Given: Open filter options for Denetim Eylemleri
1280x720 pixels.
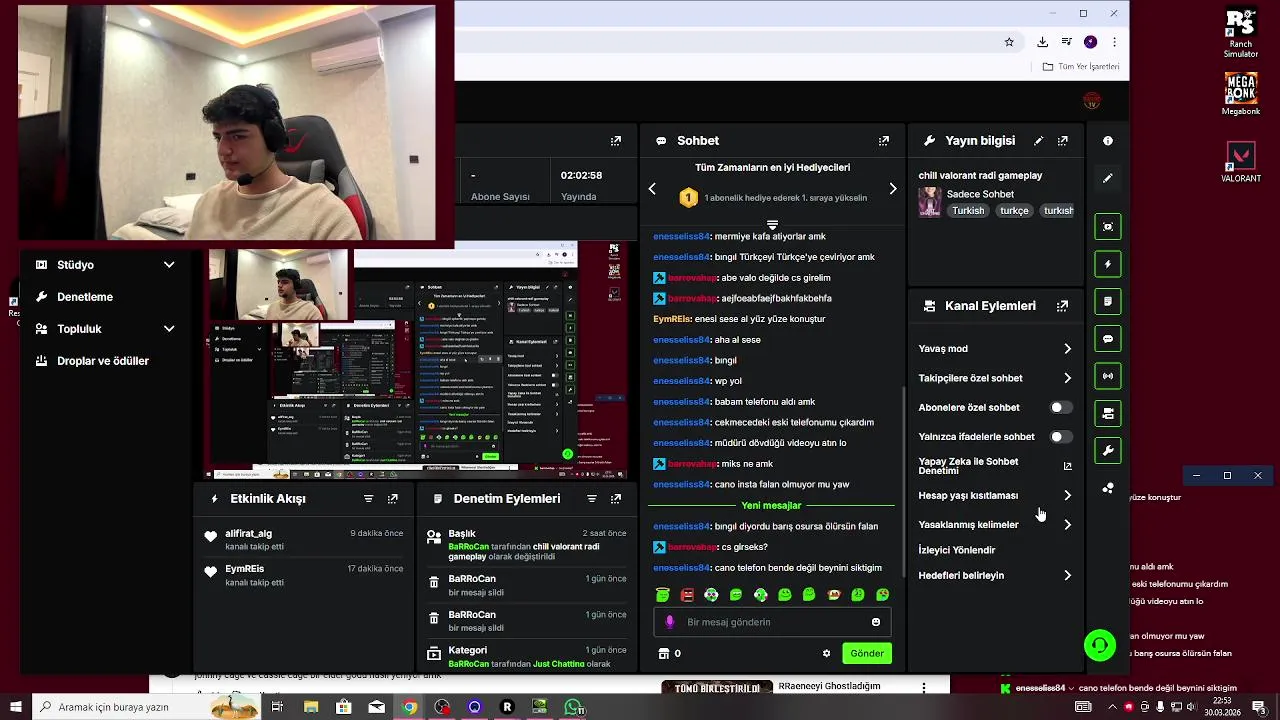Looking at the screenshot, I should pos(592,498).
